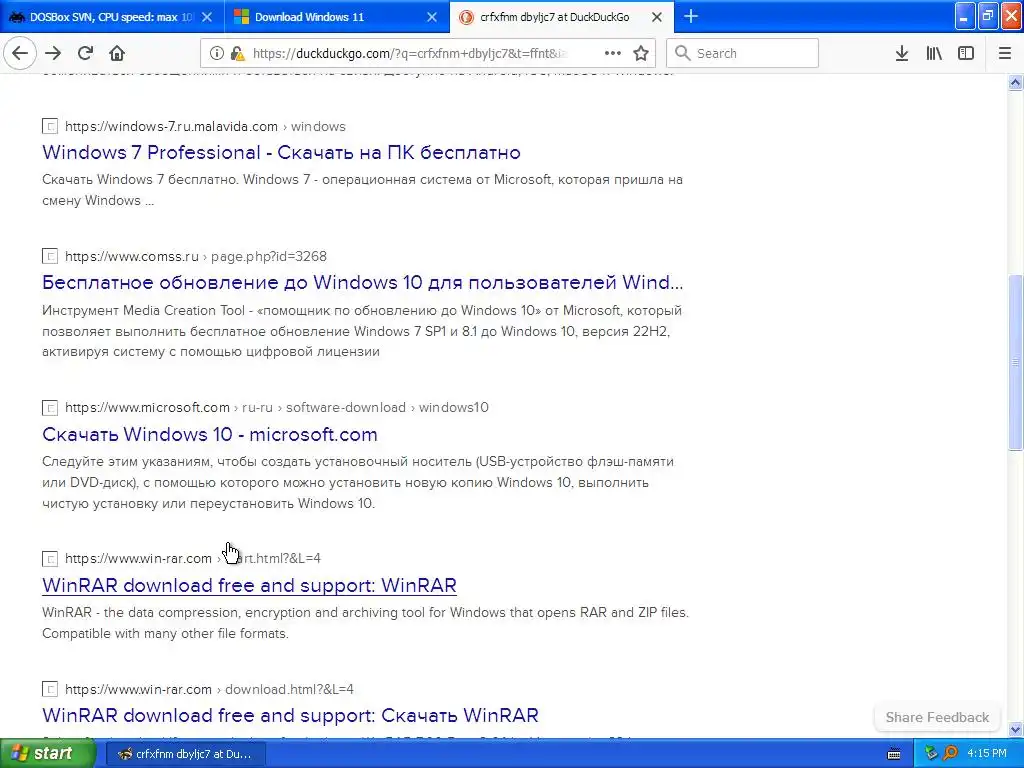1024x768 pixels.
Task: Open Скачать WinRAR result link
Action: tap(291, 715)
